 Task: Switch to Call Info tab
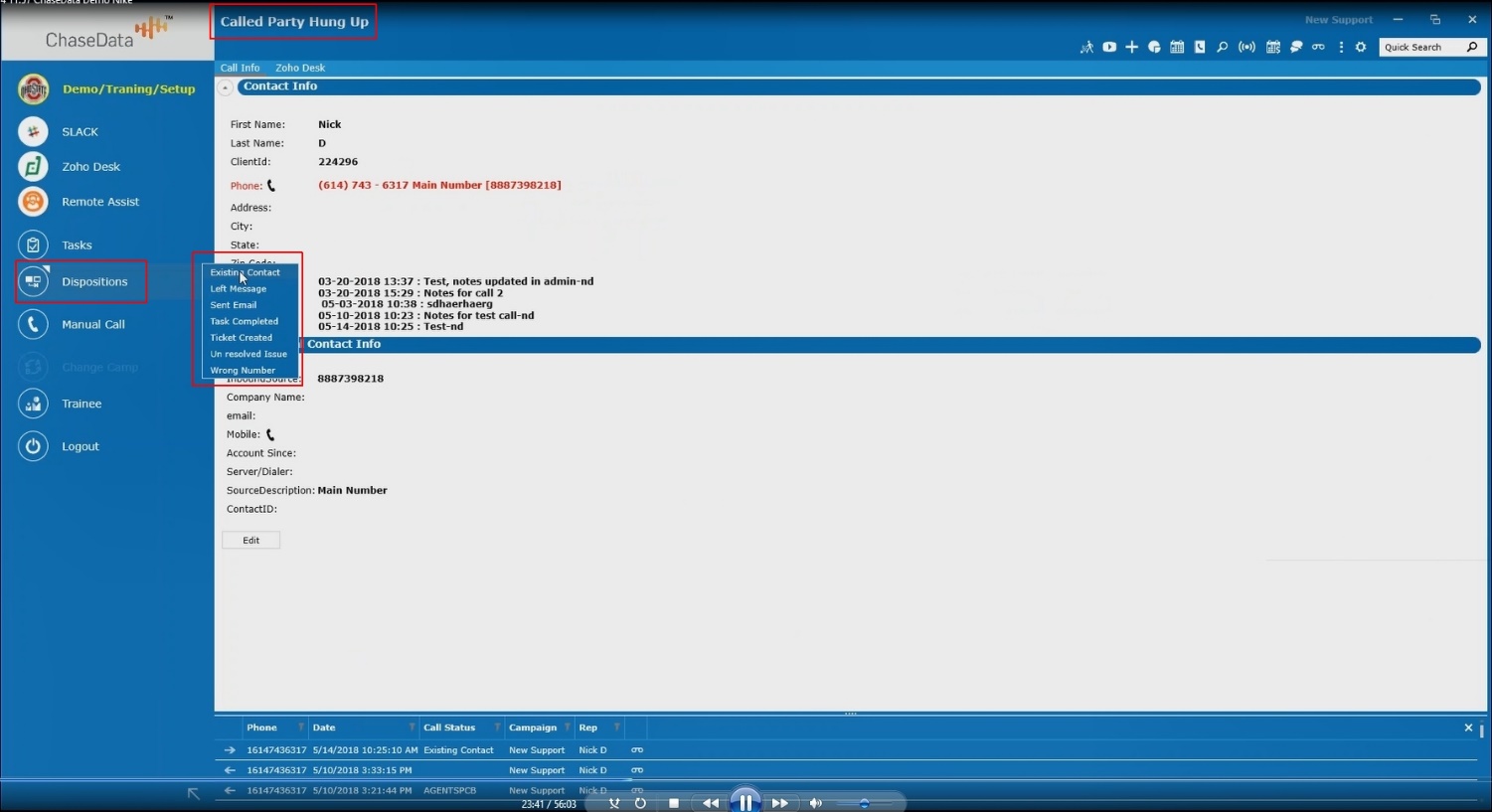pyautogui.click(x=240, y=68)
